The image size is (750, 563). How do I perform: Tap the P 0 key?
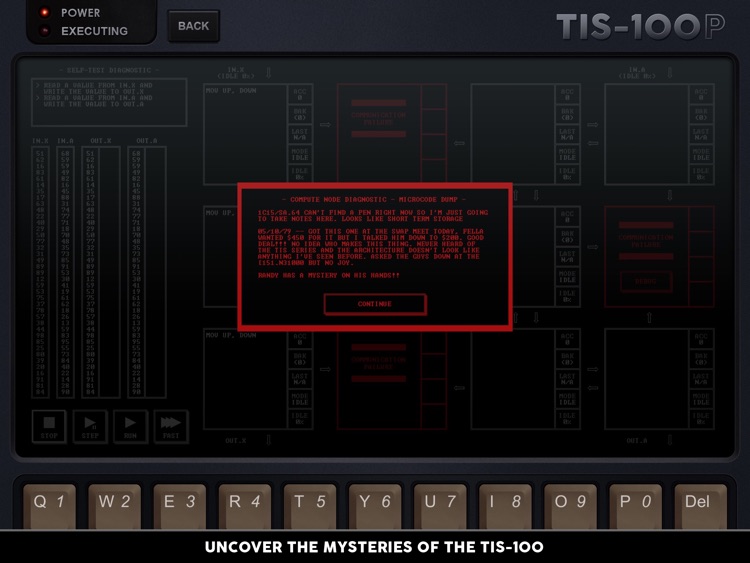click(635, 506)
